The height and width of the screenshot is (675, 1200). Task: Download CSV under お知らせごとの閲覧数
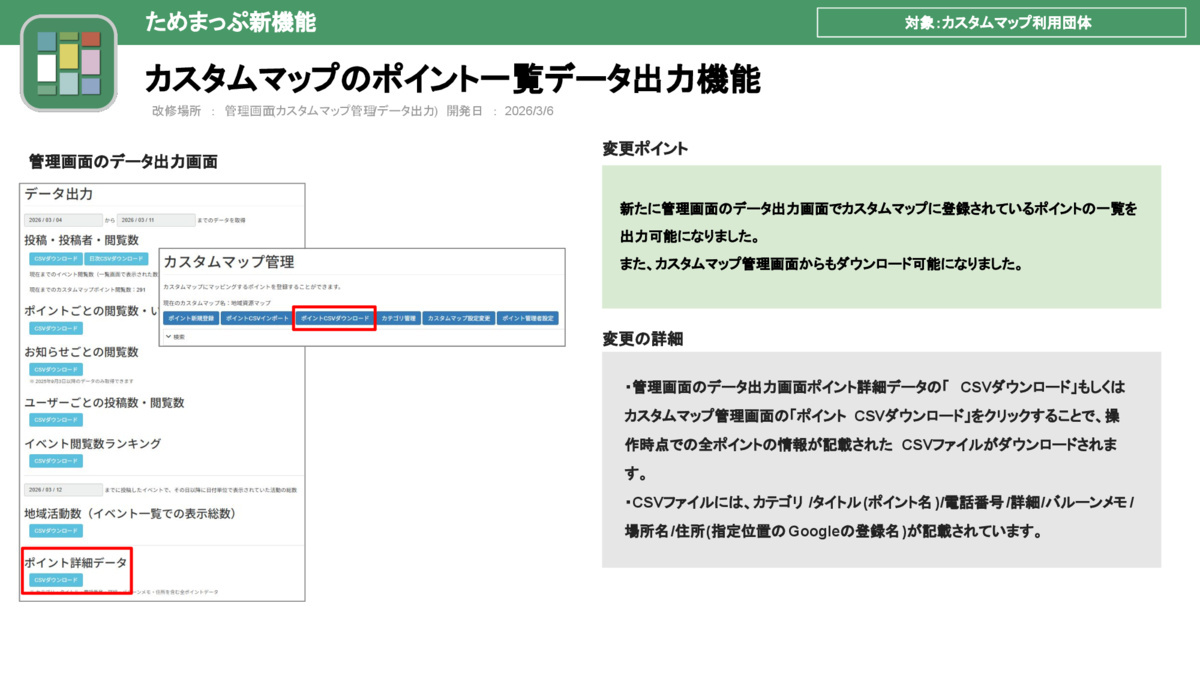point(55,369)
